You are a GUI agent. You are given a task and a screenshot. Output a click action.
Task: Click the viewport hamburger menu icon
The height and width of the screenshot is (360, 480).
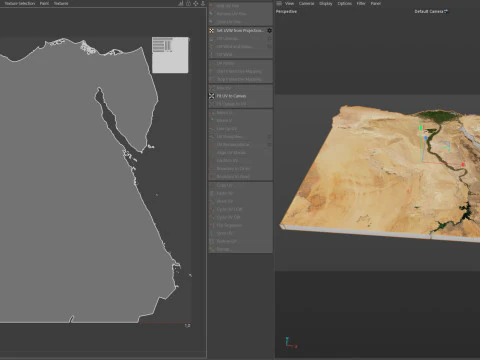(x=279, y=3)
